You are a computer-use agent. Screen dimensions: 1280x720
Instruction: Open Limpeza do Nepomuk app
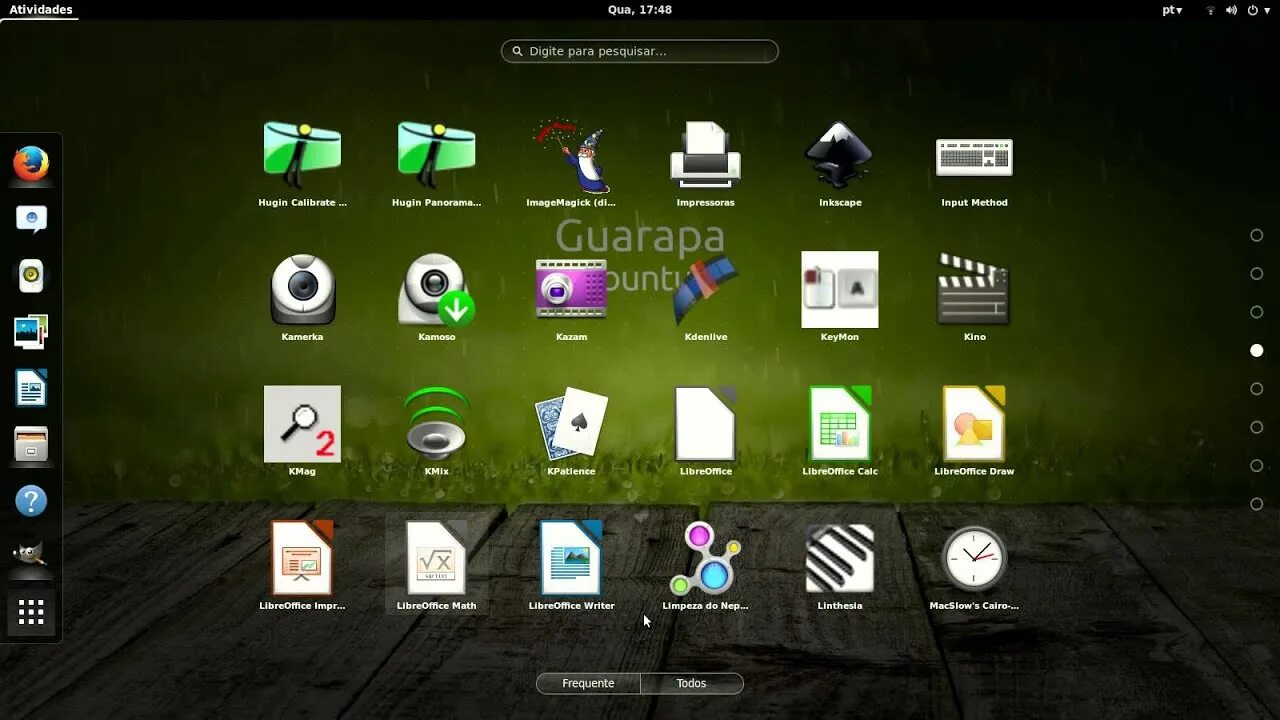click(705, 567)
